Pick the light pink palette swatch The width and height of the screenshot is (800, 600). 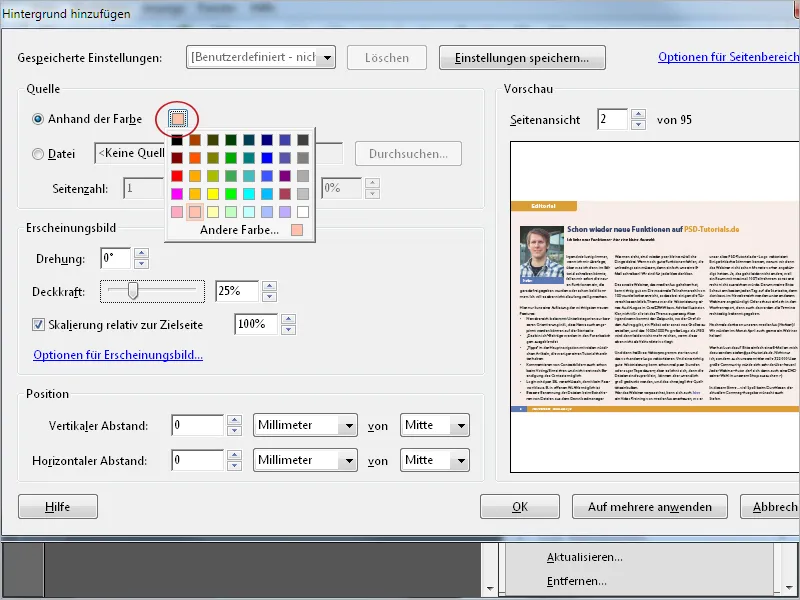(x=177, y=212)
